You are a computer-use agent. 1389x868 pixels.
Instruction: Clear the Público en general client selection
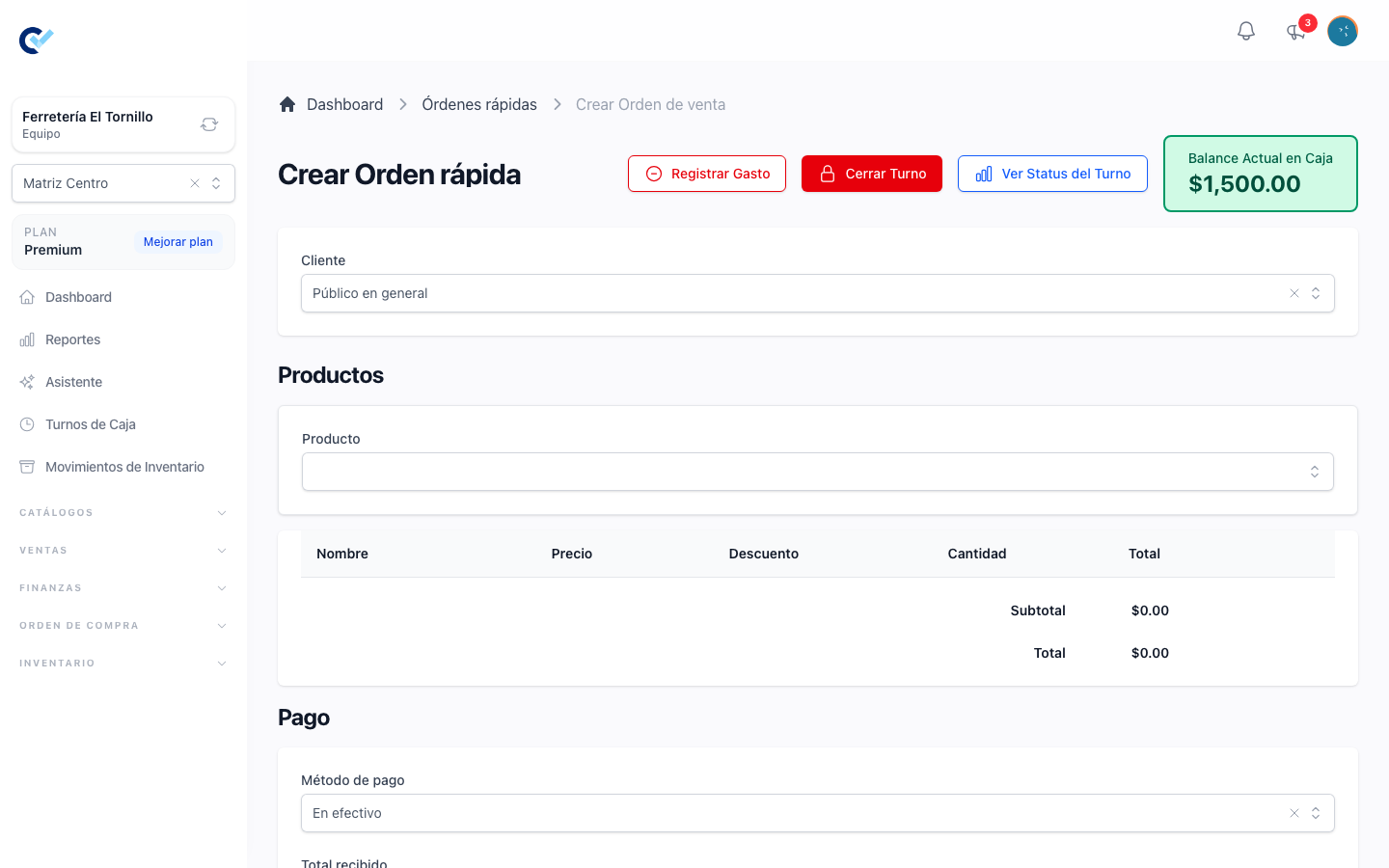(x=1294, y=293)
